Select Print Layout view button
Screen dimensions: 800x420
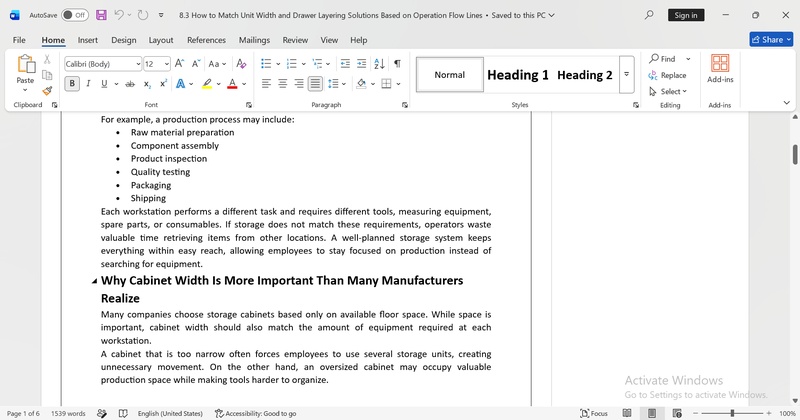[652, 413]
